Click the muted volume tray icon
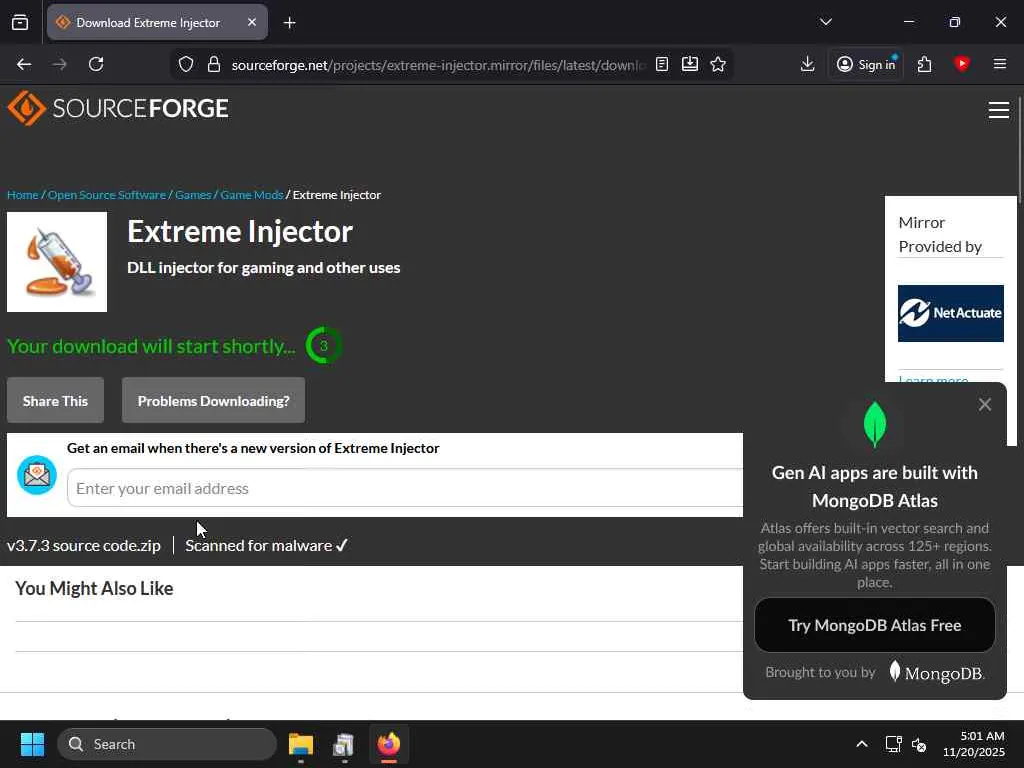This screenshot has height=768, width=1024. tap(920, 744)
